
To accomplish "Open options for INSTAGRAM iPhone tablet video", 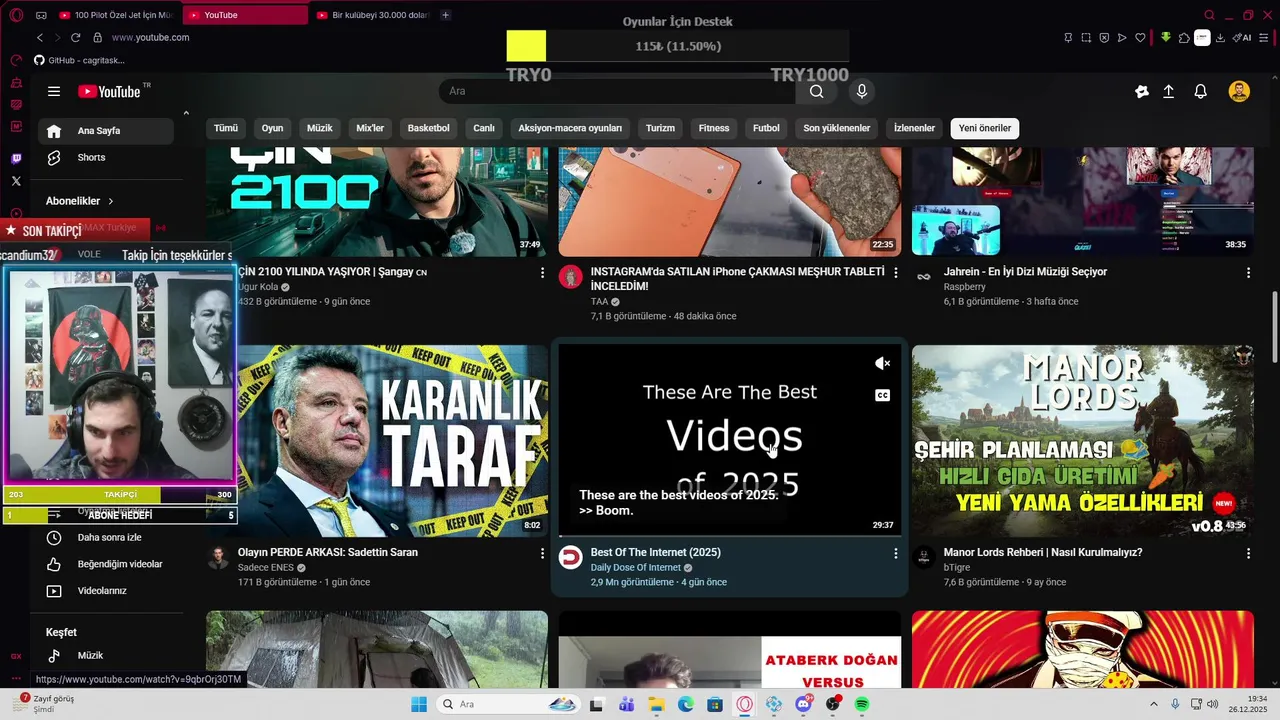I will (896, 273).
